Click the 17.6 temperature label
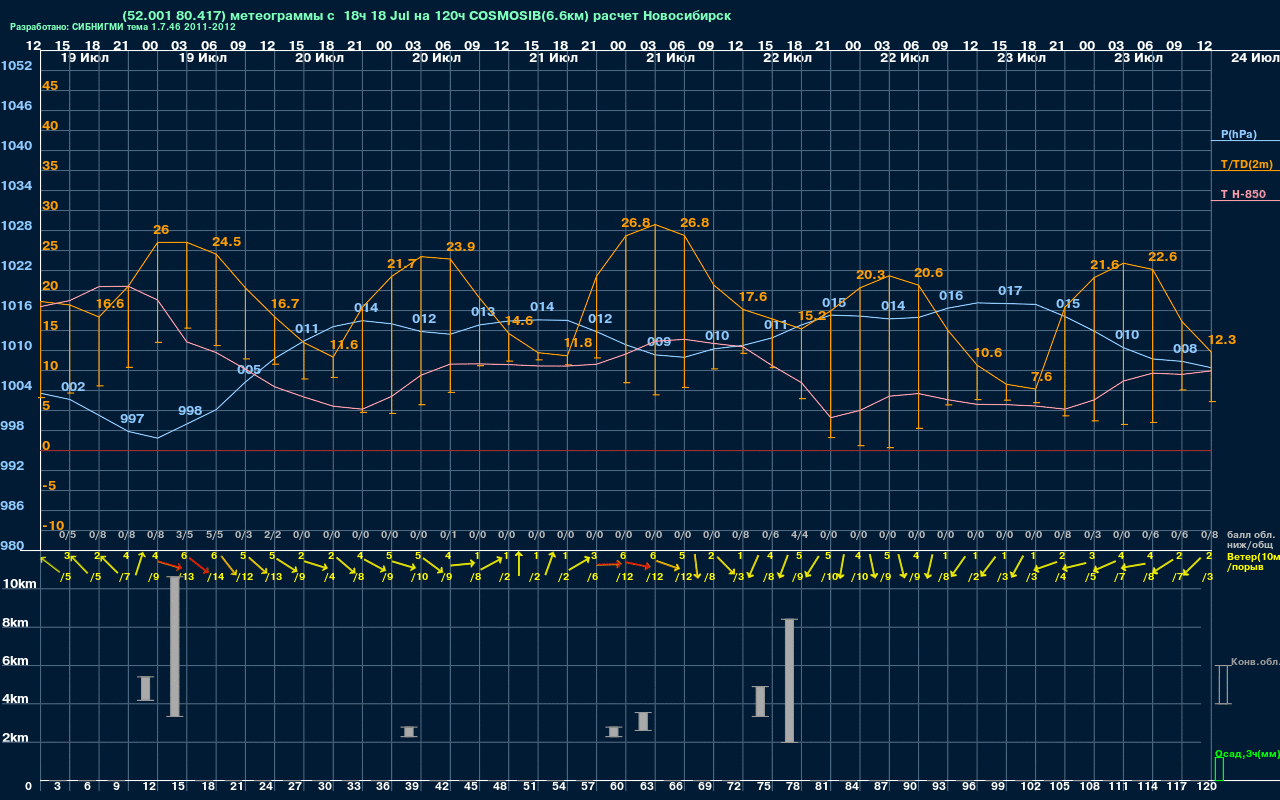Image resolution: width=1280 pixels, height=800 pixels. (752, 297)
